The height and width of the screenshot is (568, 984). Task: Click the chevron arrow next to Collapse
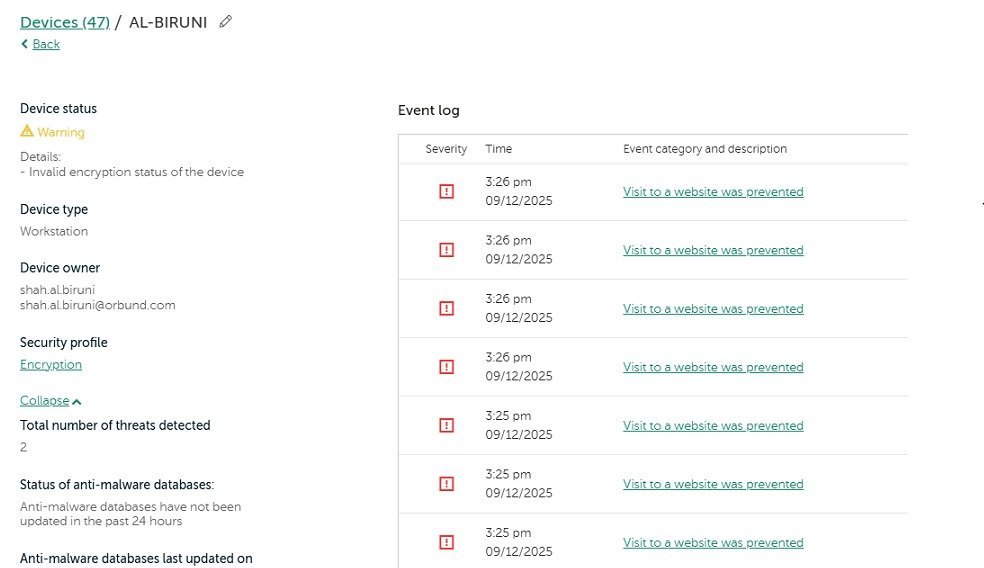pos(77,402)
